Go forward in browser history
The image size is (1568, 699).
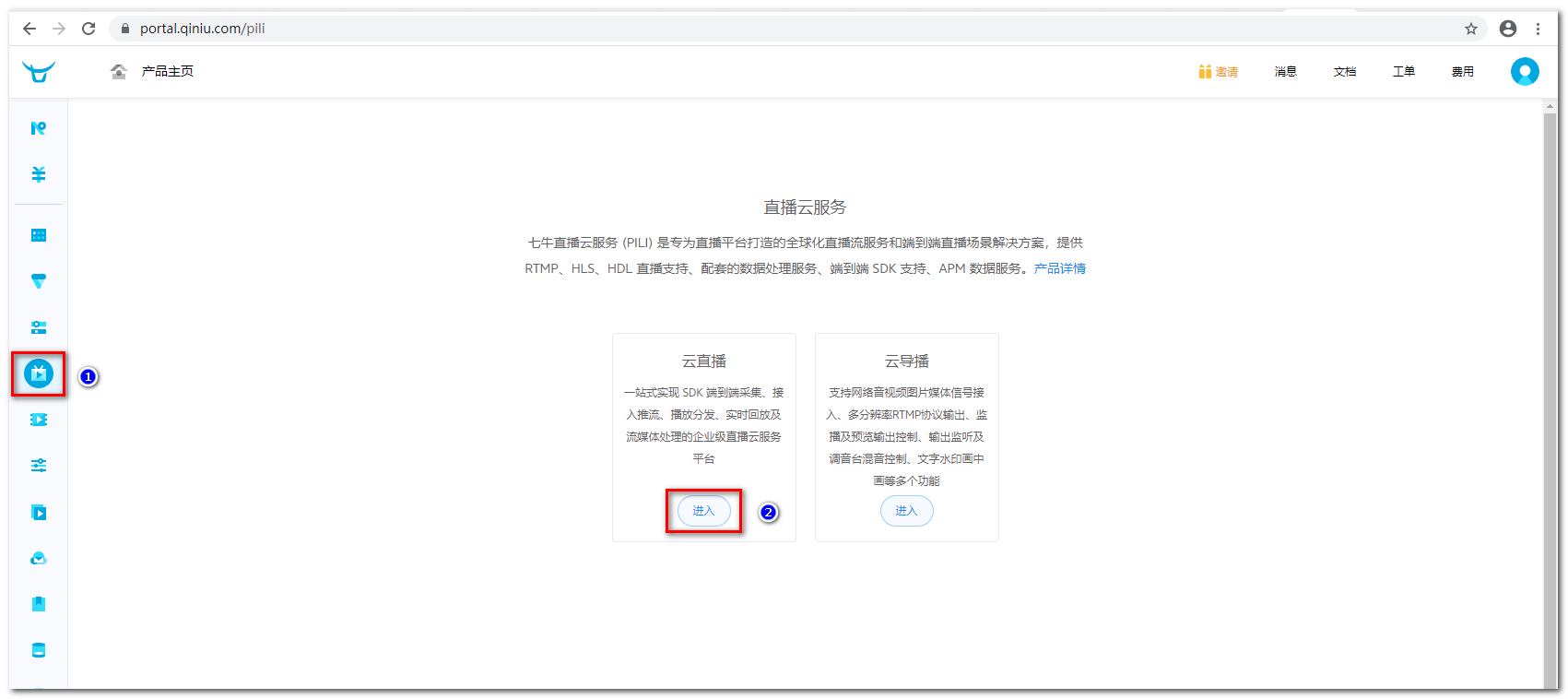pyautogui.click(x=59, y=29)
